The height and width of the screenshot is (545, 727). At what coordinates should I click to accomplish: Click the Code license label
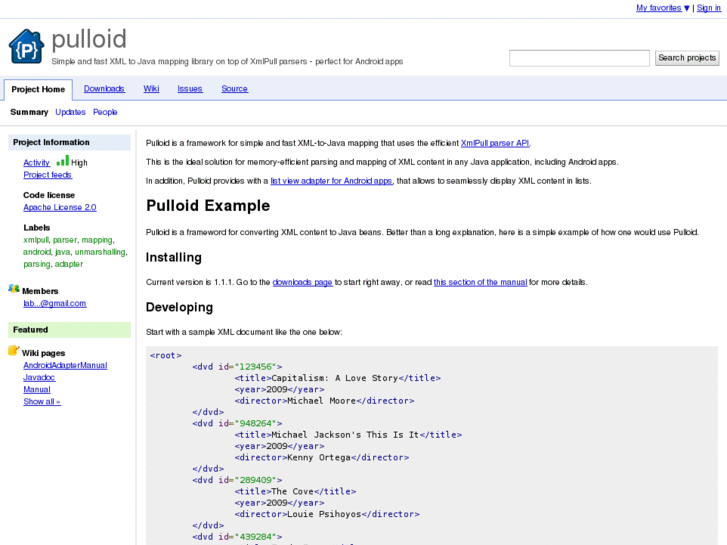click(49, 195)
